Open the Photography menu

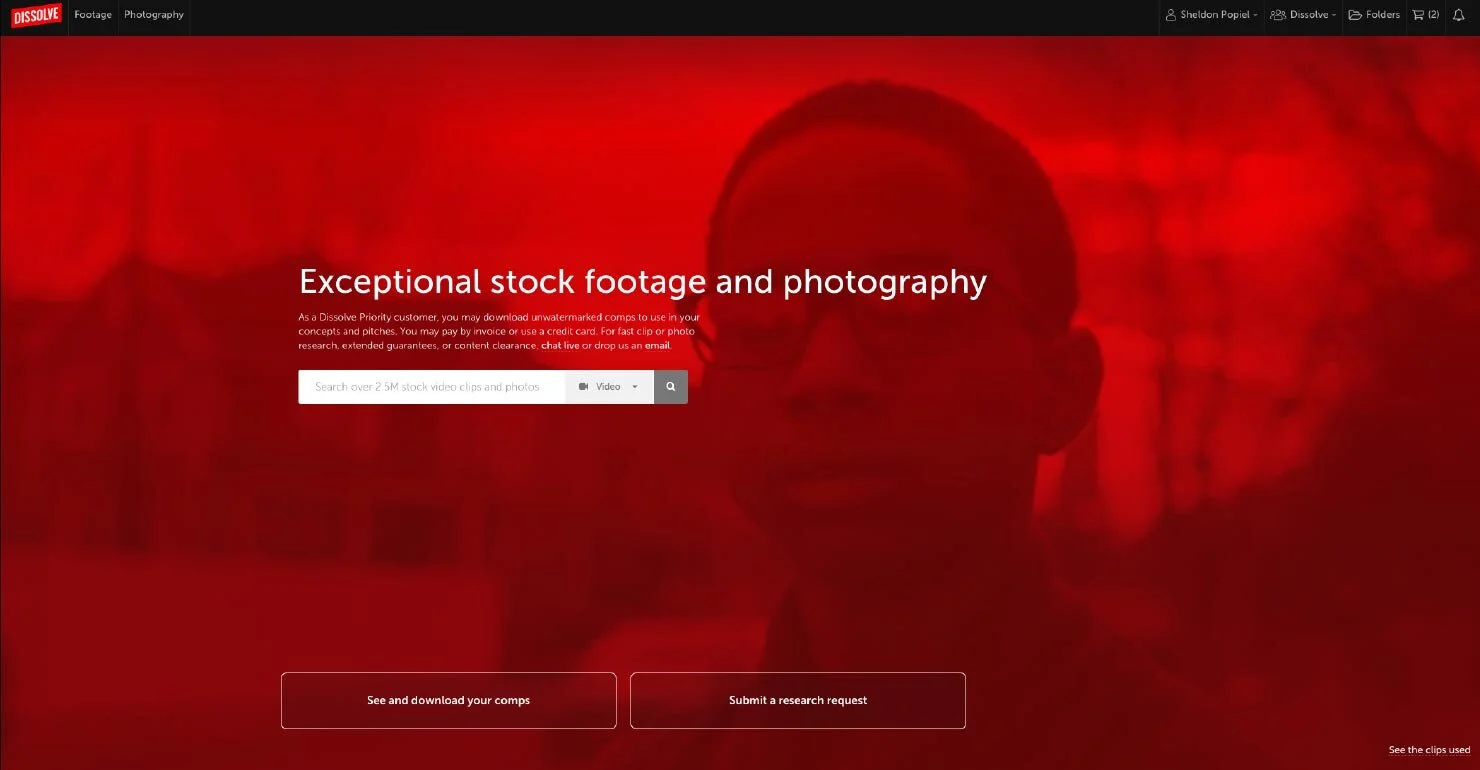pyautogui.click(x=154, y=15)
